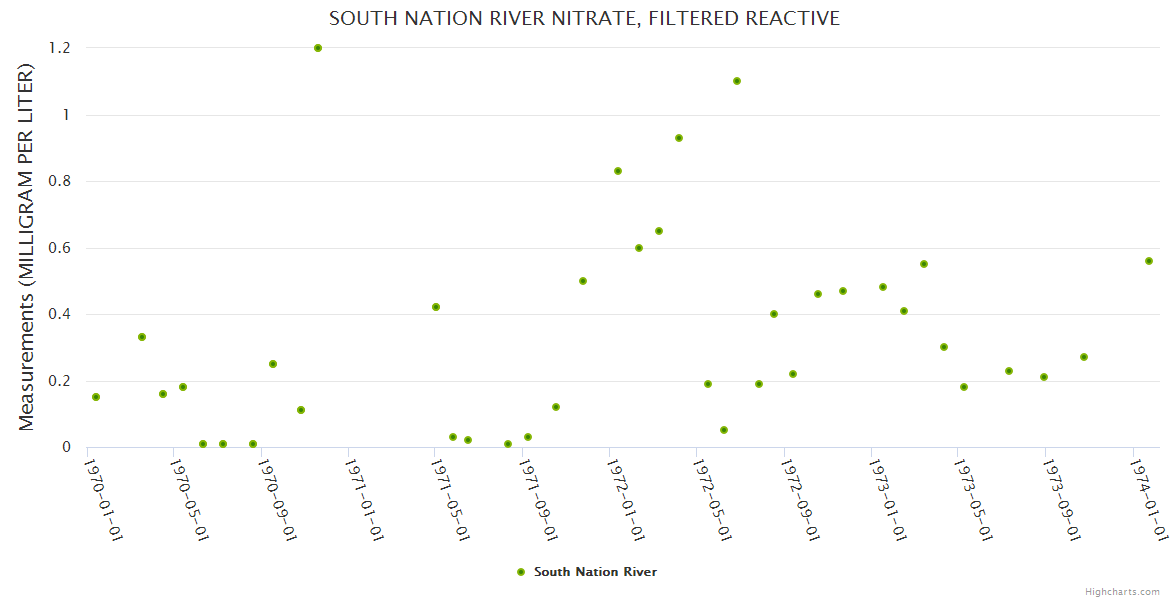Toggle South Nation River series in legend
The height and width of the screenshot is (600, 1170).
[x=595, y=572]
